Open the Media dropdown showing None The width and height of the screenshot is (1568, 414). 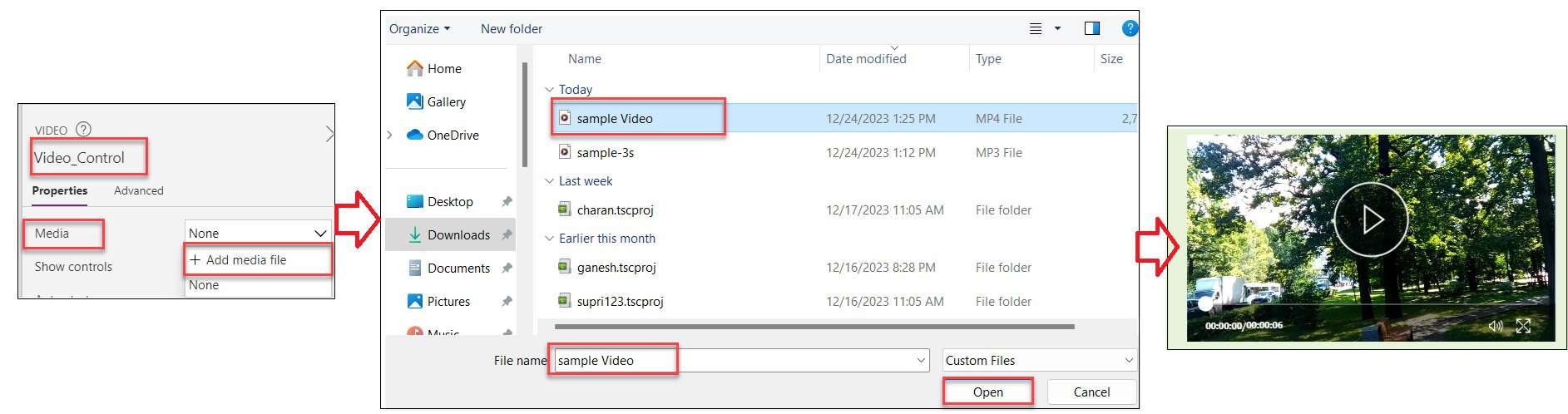click(258, 233)
